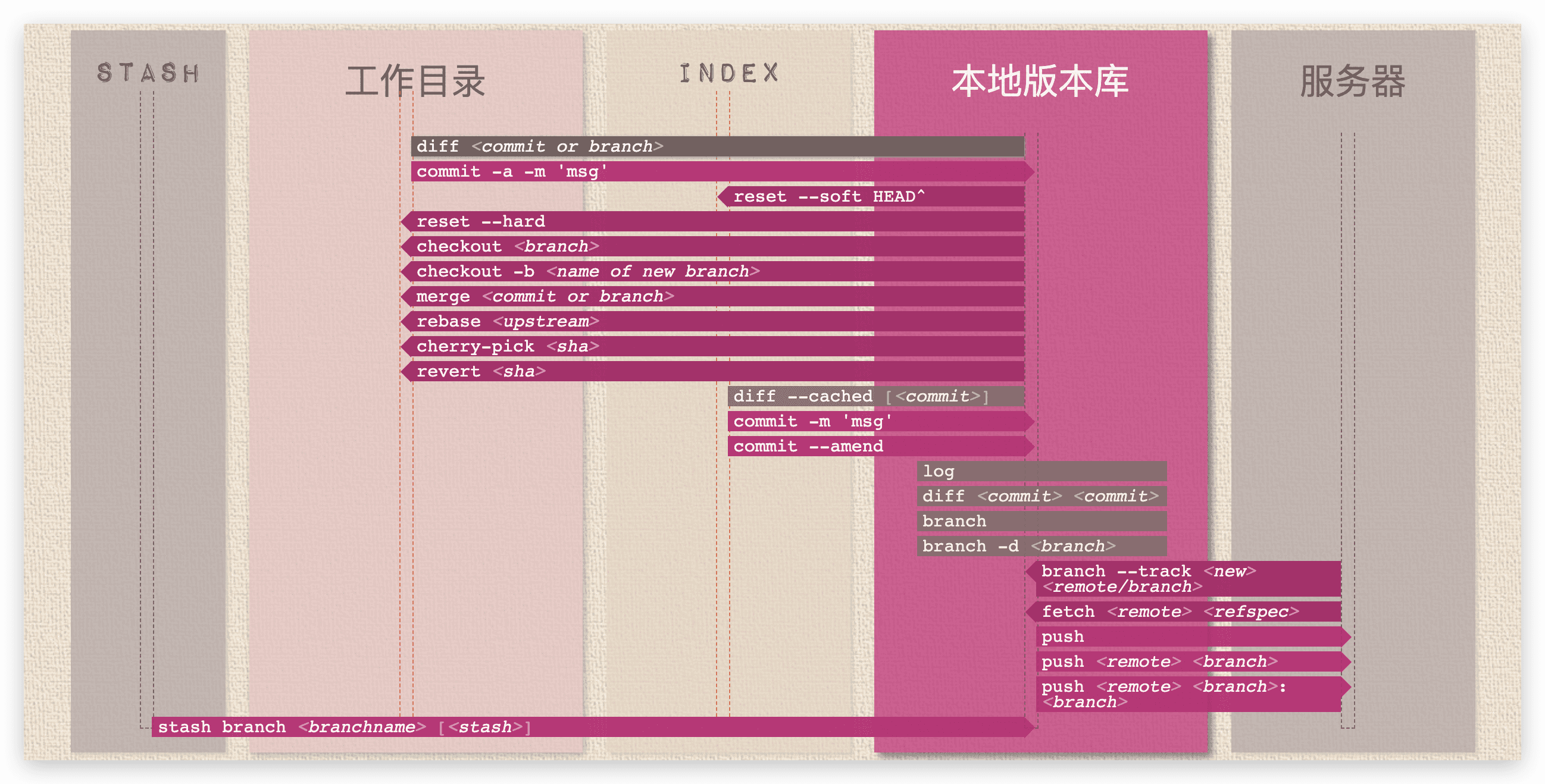Choose the 'revert <sha>' command
This screenshot has height=784, width=1545.
coord(712,371)
